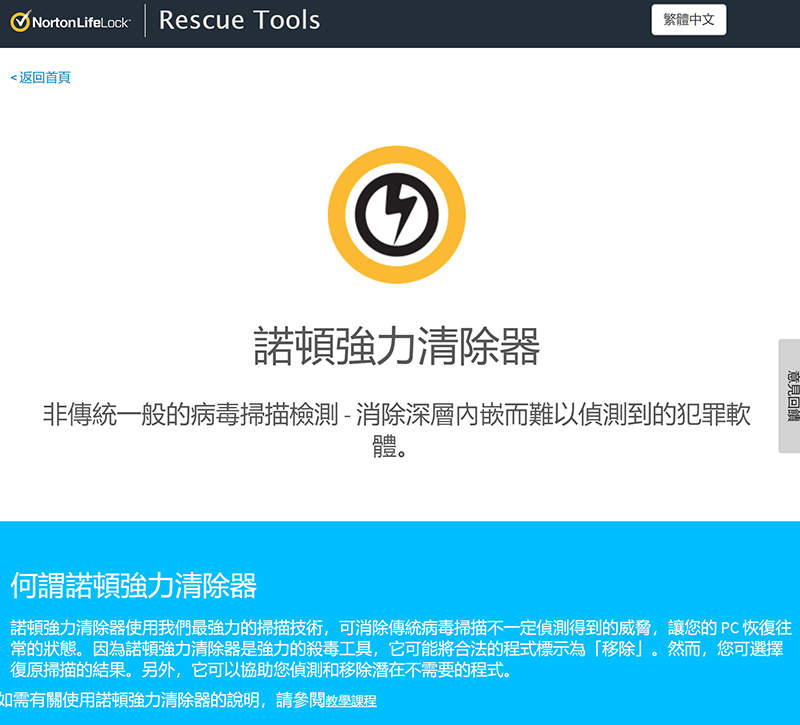Click the 何謂諾頓強力清除器 section heading
The height and width of the screenshot is (725, 800).
coord(134,585)
